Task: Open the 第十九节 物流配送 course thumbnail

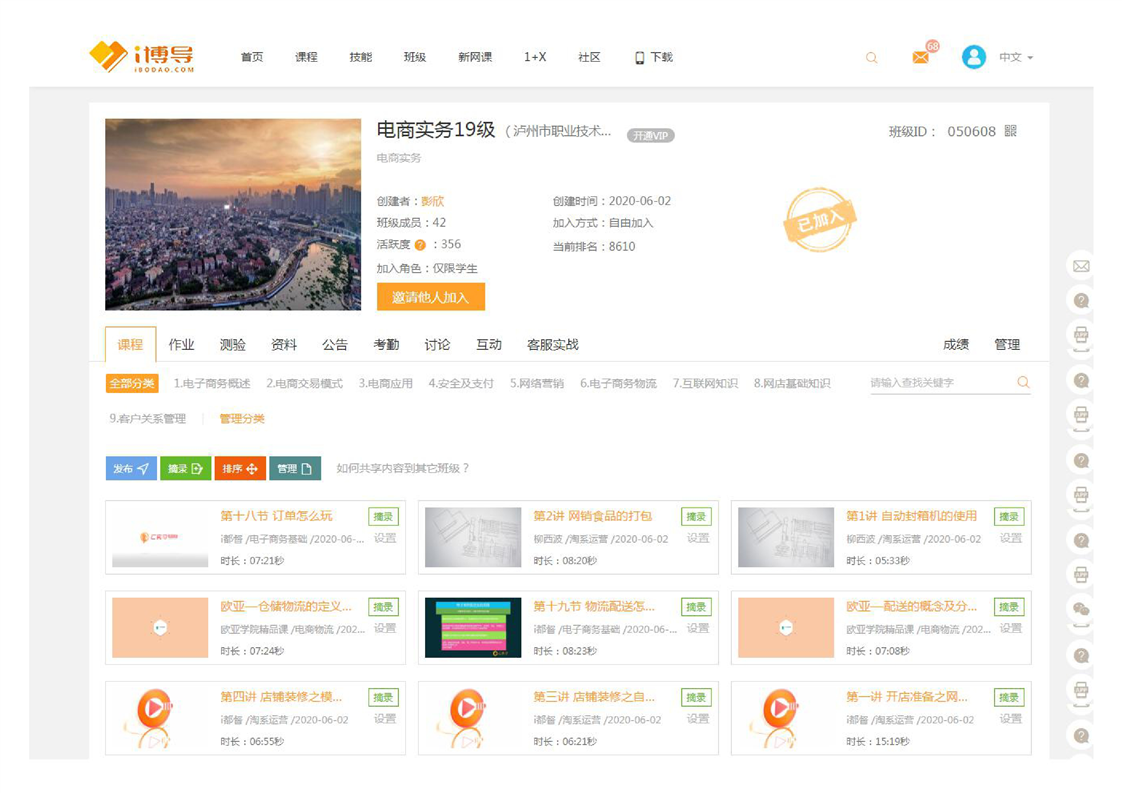Action: coord(473,628)
